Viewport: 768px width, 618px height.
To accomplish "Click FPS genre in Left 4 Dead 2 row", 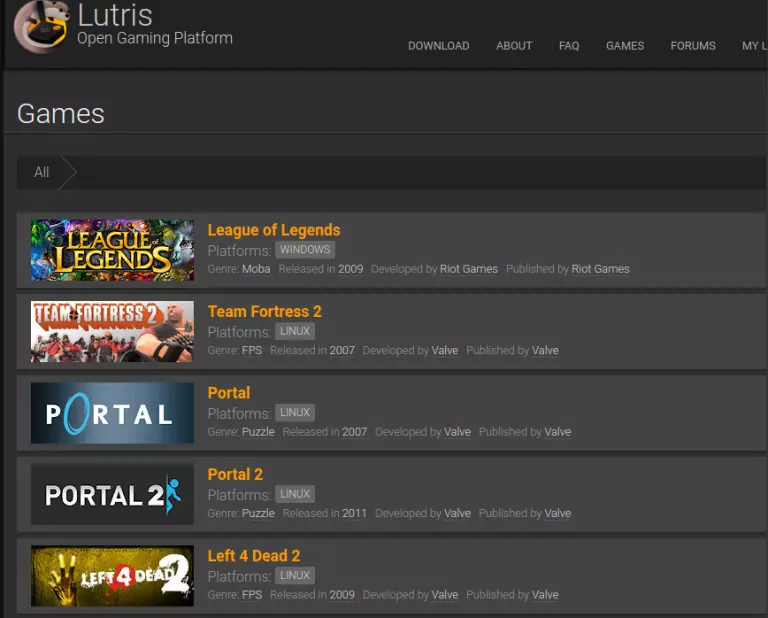I will (x=252, y=595).
